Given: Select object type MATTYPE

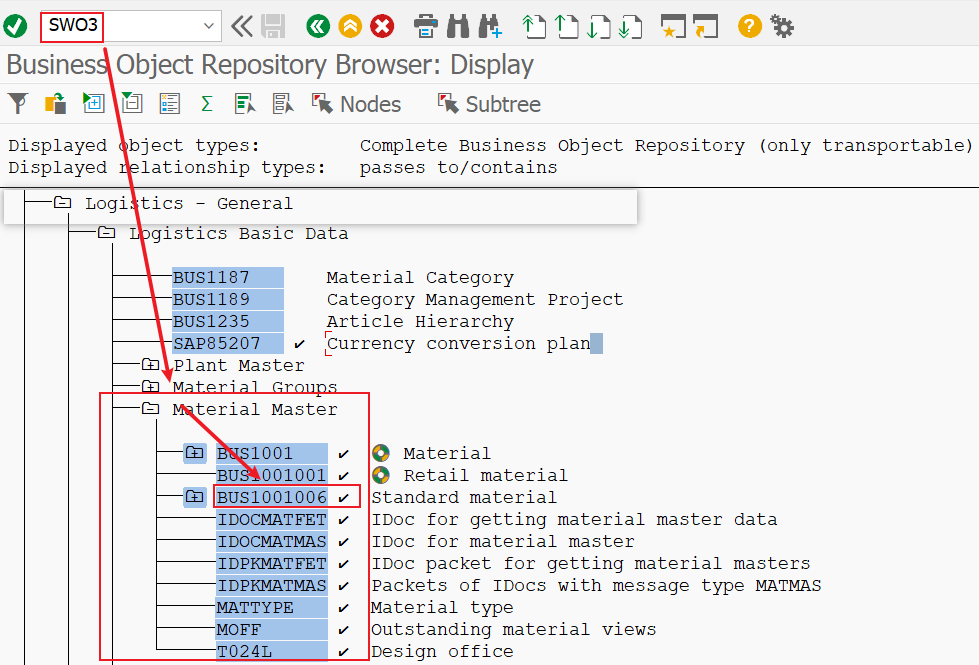Looking at the screenshot, I should [272, 607].
